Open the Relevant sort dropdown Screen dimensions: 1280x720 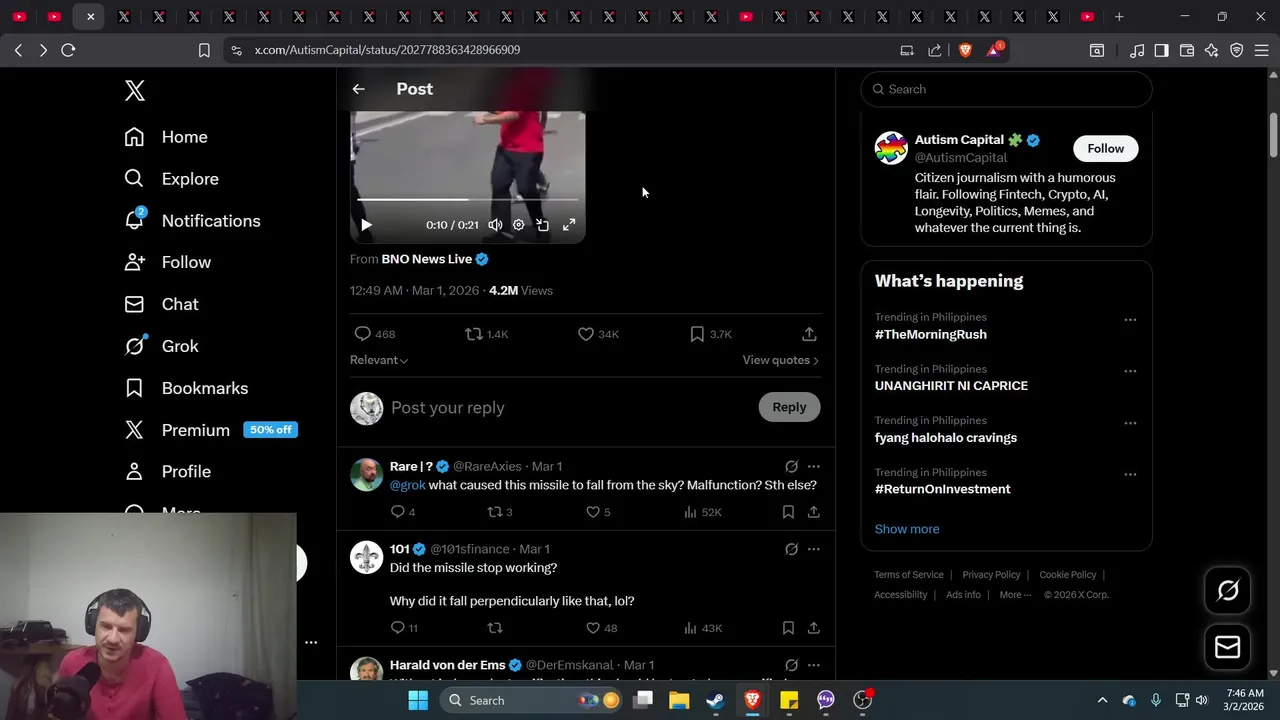[x=379, y=360]
